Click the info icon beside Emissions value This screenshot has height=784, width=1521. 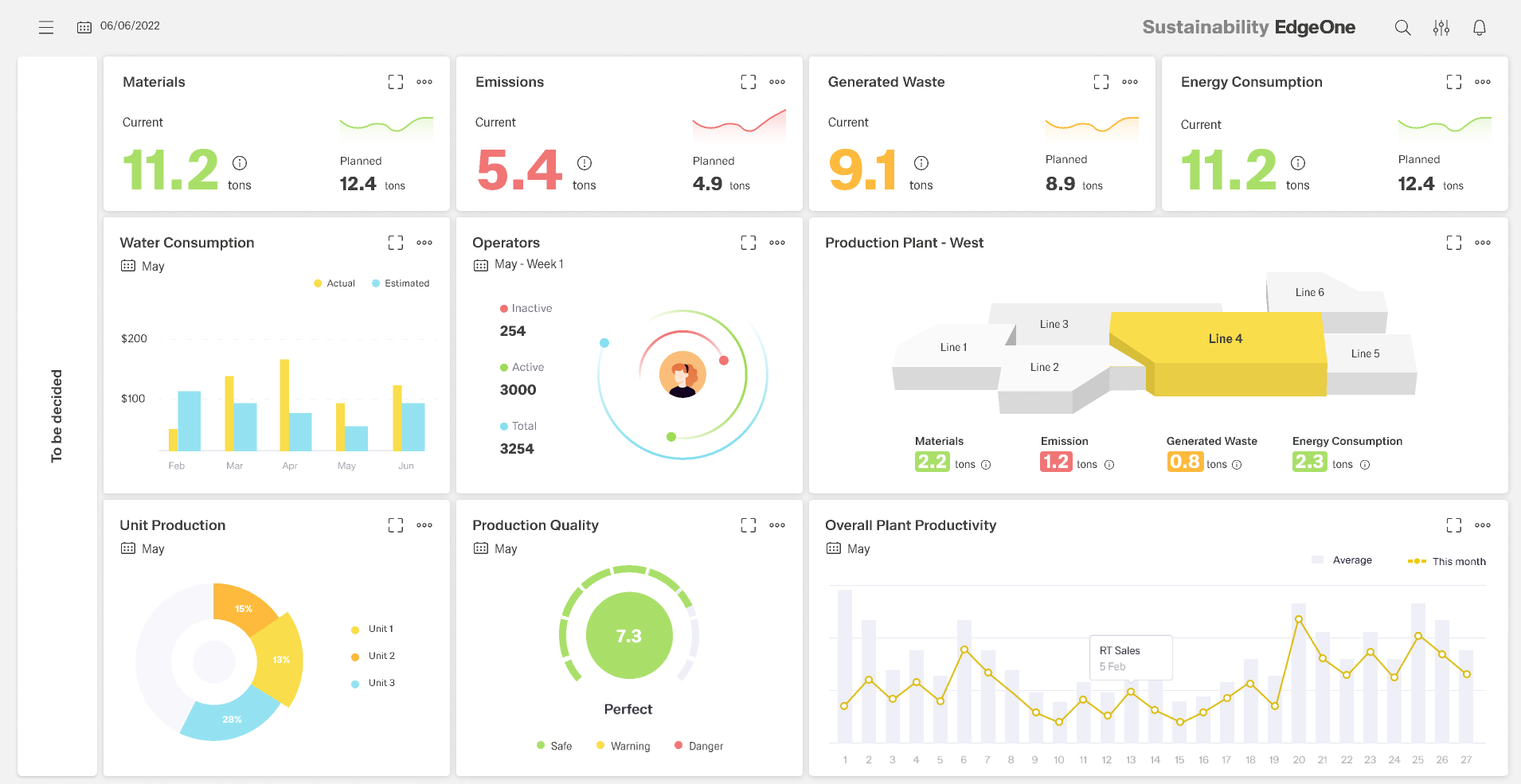(584, 163)
